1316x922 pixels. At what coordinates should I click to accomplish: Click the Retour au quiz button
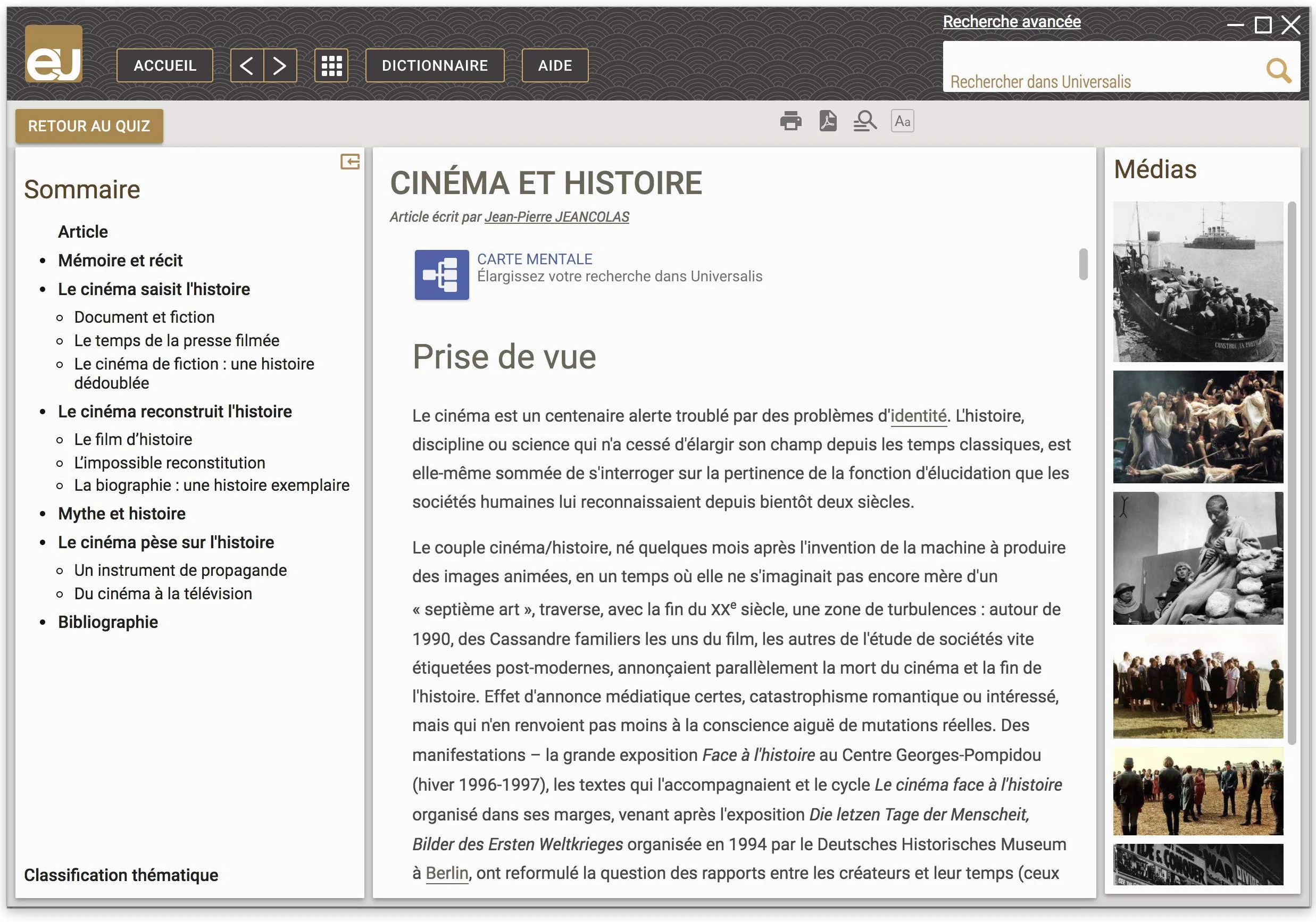click(89, 126)
